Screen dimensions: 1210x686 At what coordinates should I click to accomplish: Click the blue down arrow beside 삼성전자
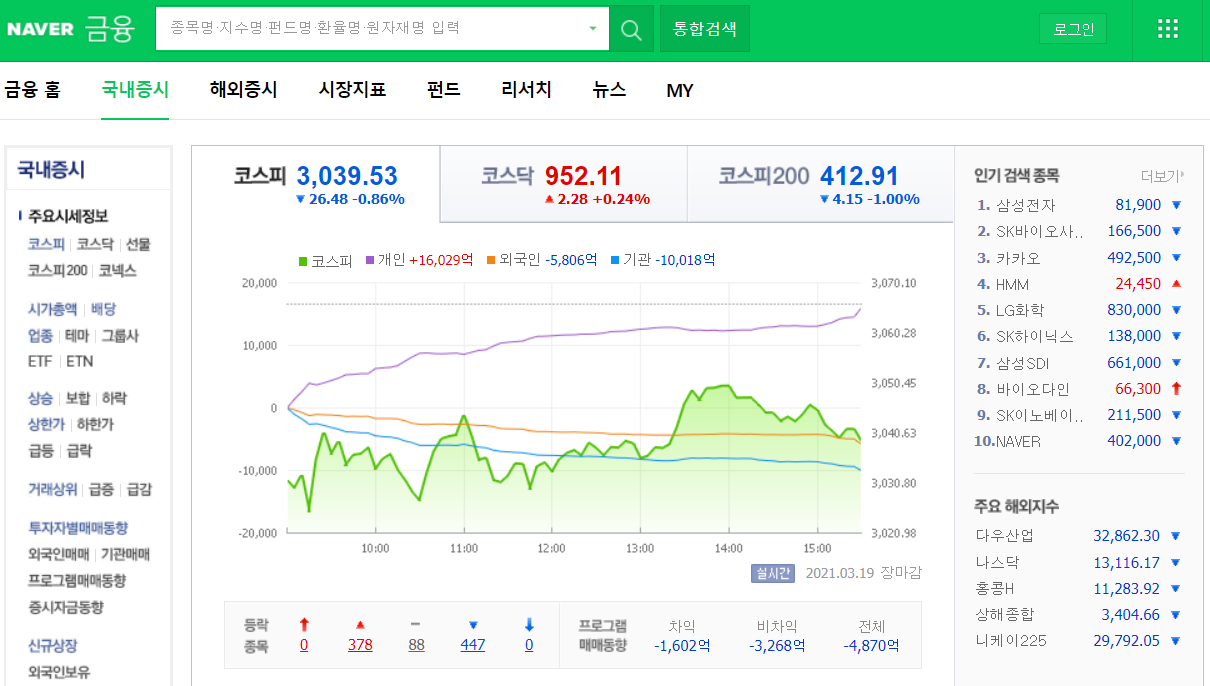pyautogui.click(x=1176, y=205)
